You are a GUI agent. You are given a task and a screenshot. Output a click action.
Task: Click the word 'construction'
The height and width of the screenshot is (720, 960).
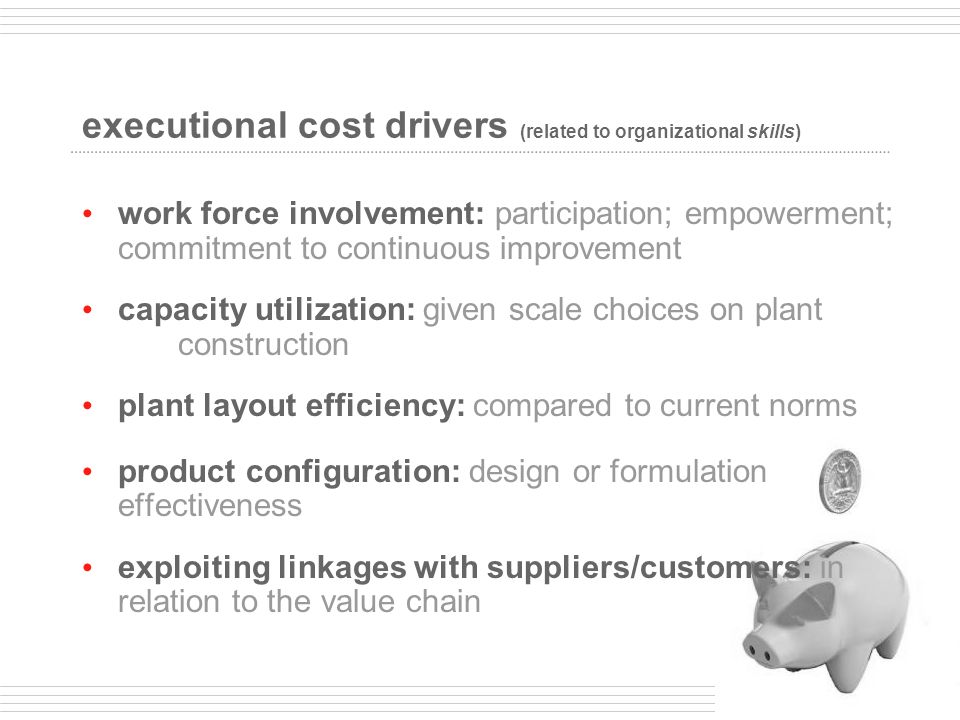[x=263, y=345]
